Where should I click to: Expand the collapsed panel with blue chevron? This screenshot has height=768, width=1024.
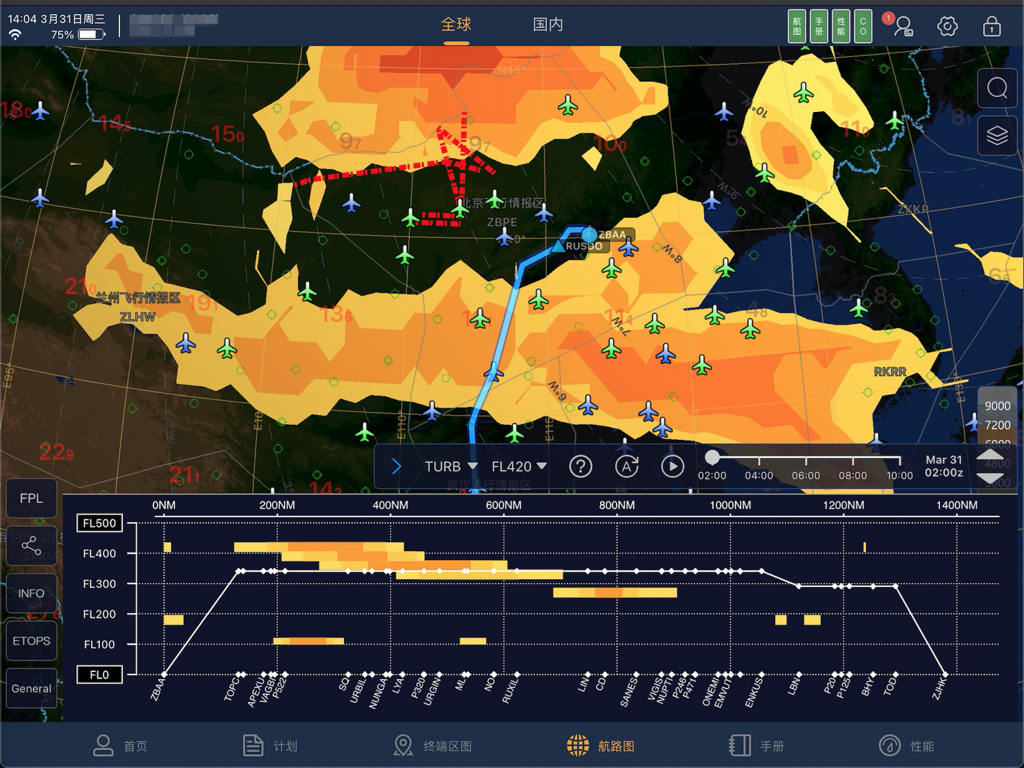[x=397, y=466]
